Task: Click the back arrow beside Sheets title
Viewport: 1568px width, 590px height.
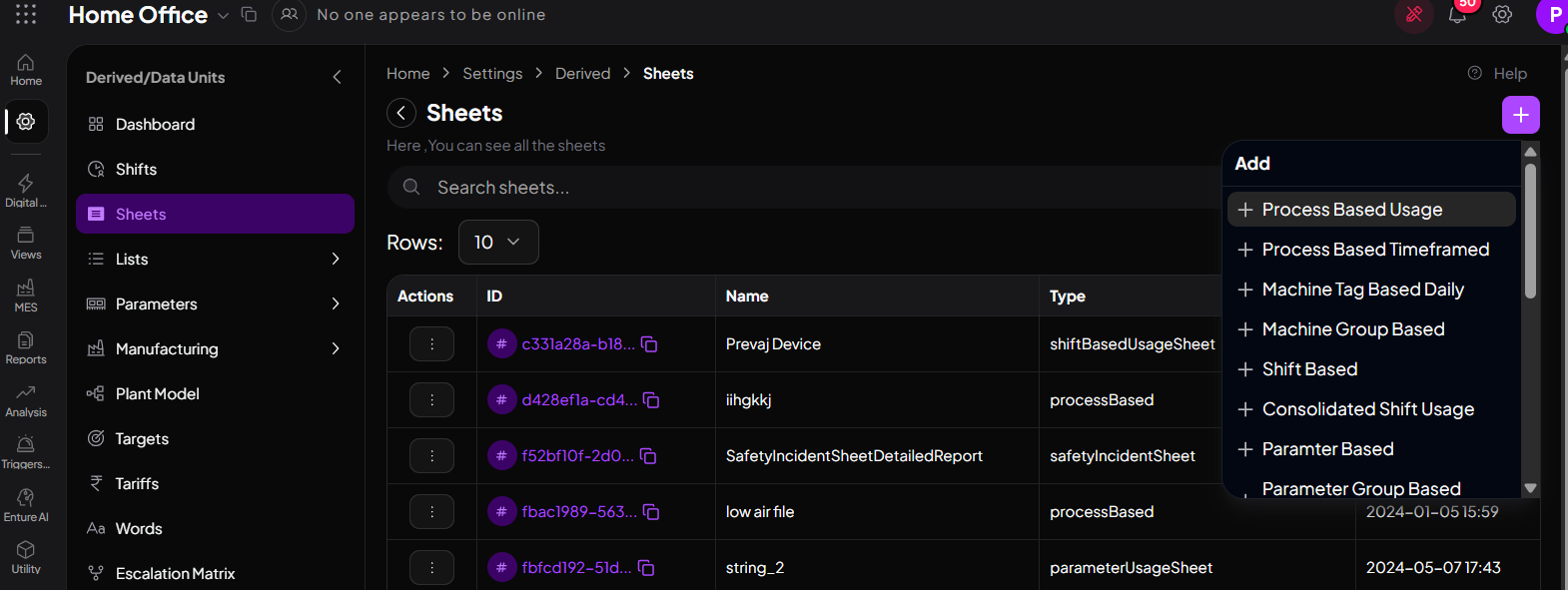Action: coord(401,113)
